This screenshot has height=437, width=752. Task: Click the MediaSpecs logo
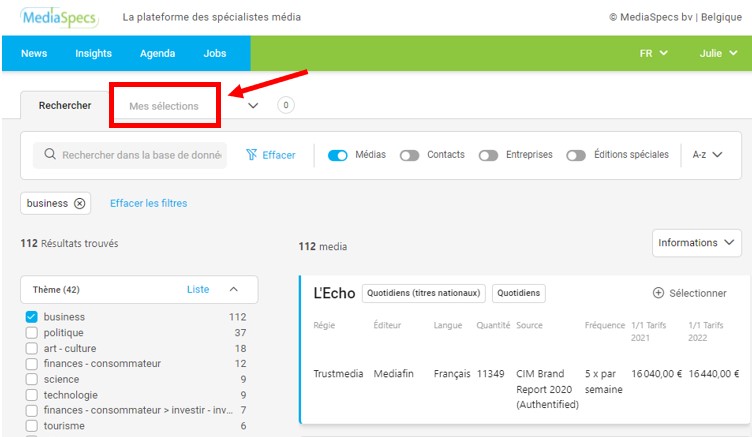point(58,17)
